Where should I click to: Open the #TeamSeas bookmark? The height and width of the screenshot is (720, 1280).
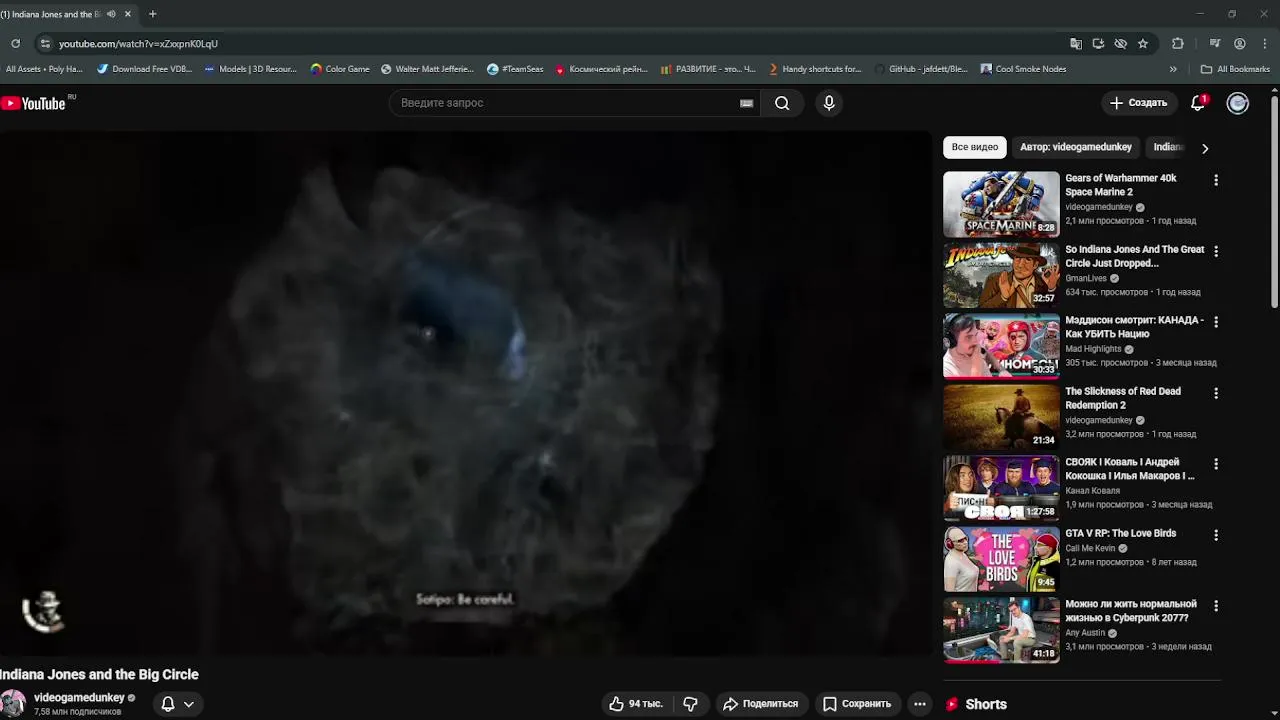point(515,69)
